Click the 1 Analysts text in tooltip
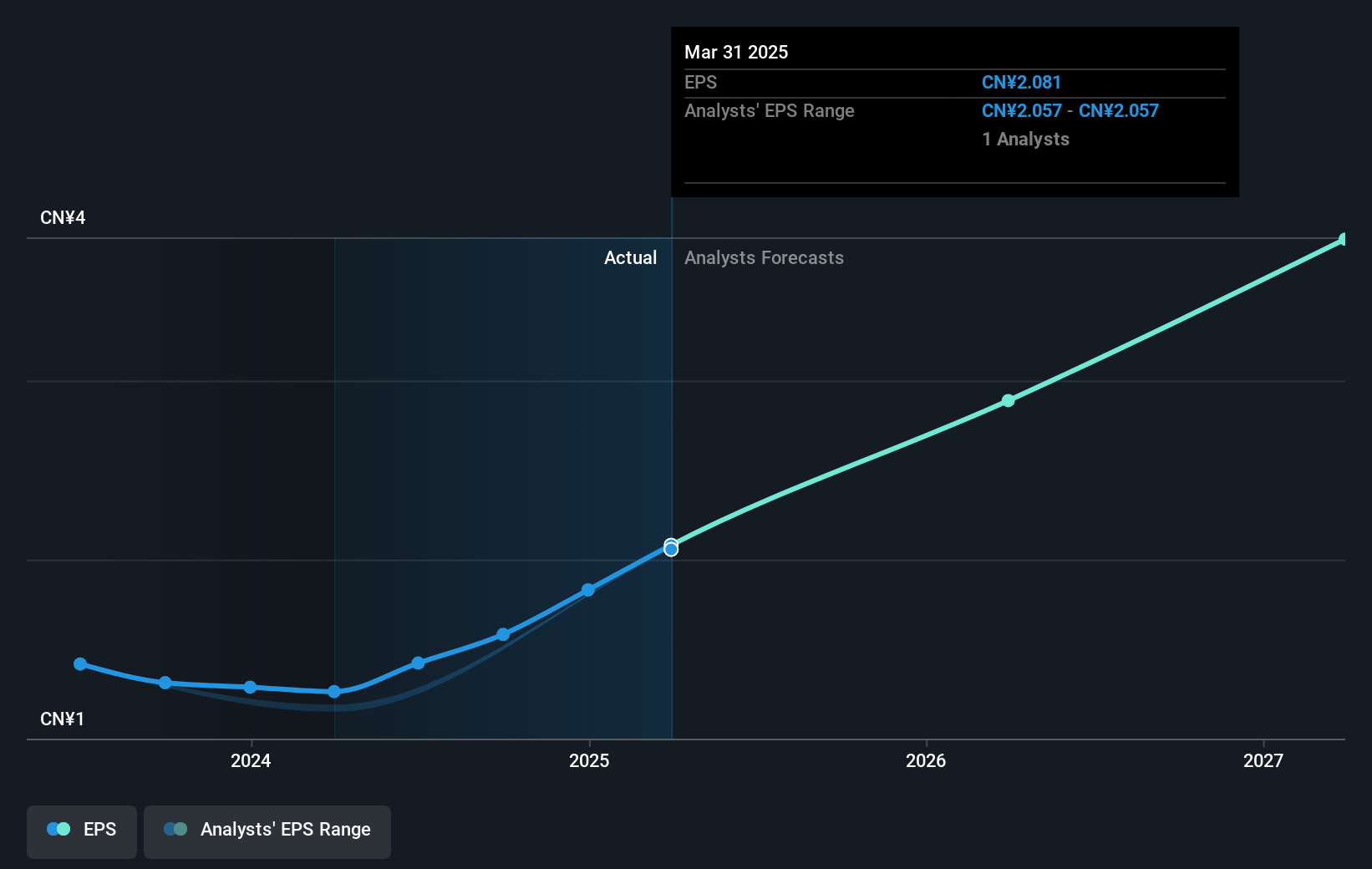This screenshot has width=1372, height=869. tap(1026, 140)
